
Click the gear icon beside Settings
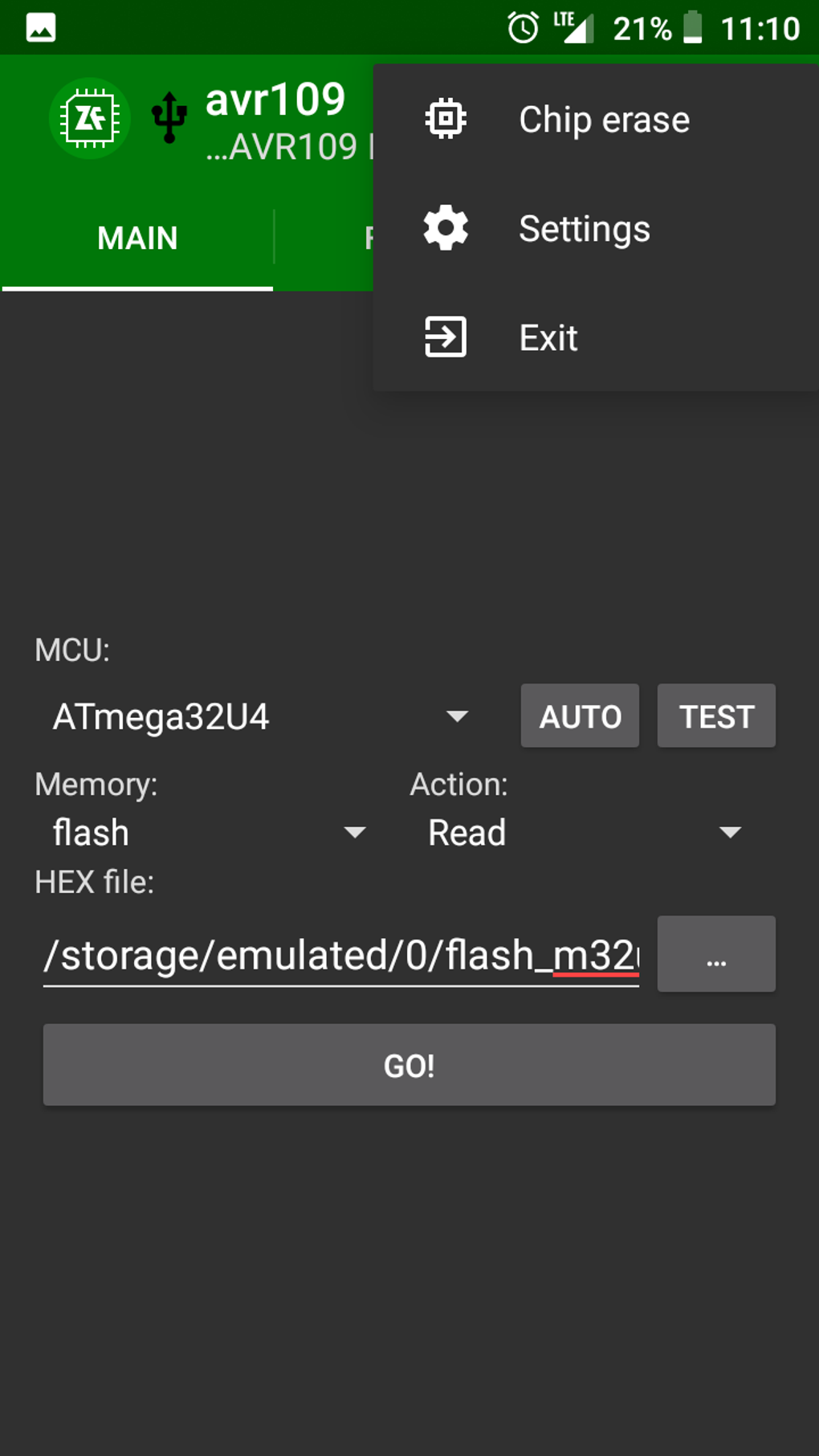[446, 227]
